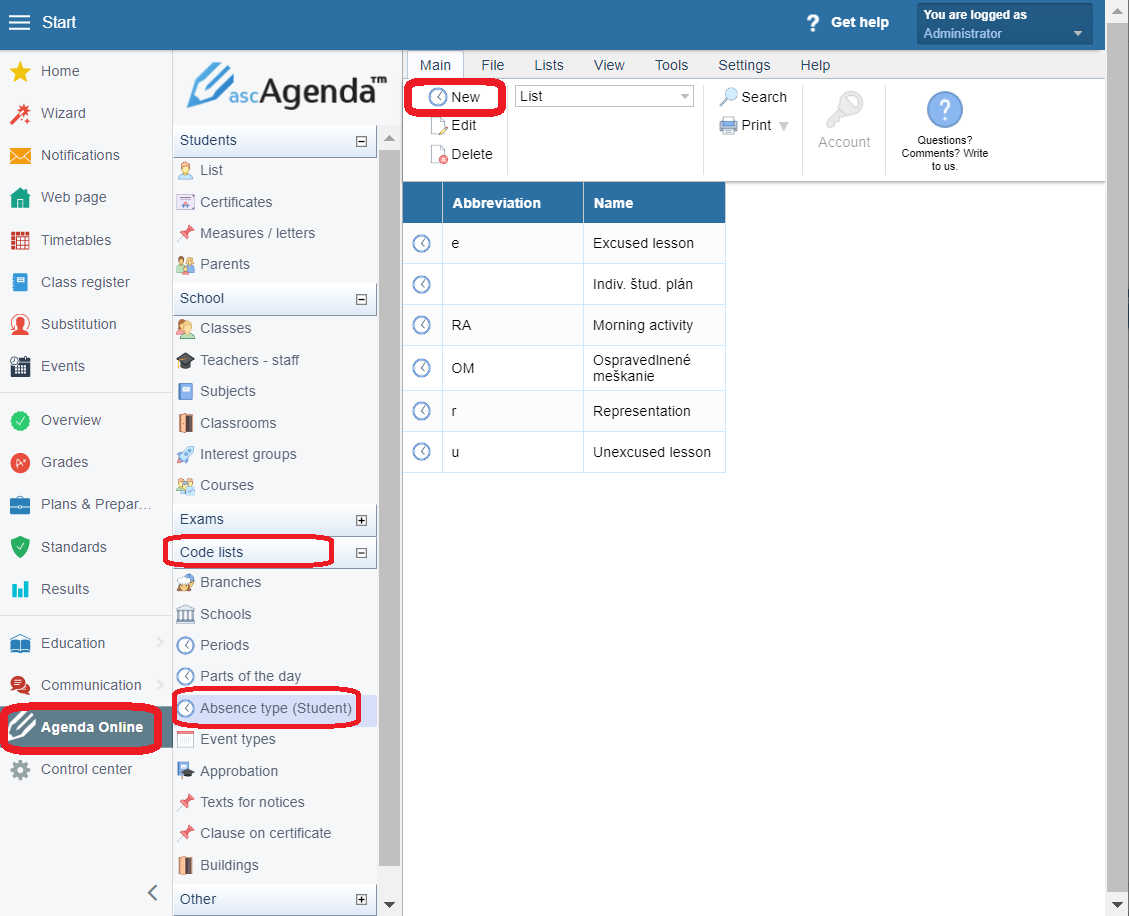Click the module panel scrollbar up arrow
The image size is (1129, 916).
tap(390, 138)
